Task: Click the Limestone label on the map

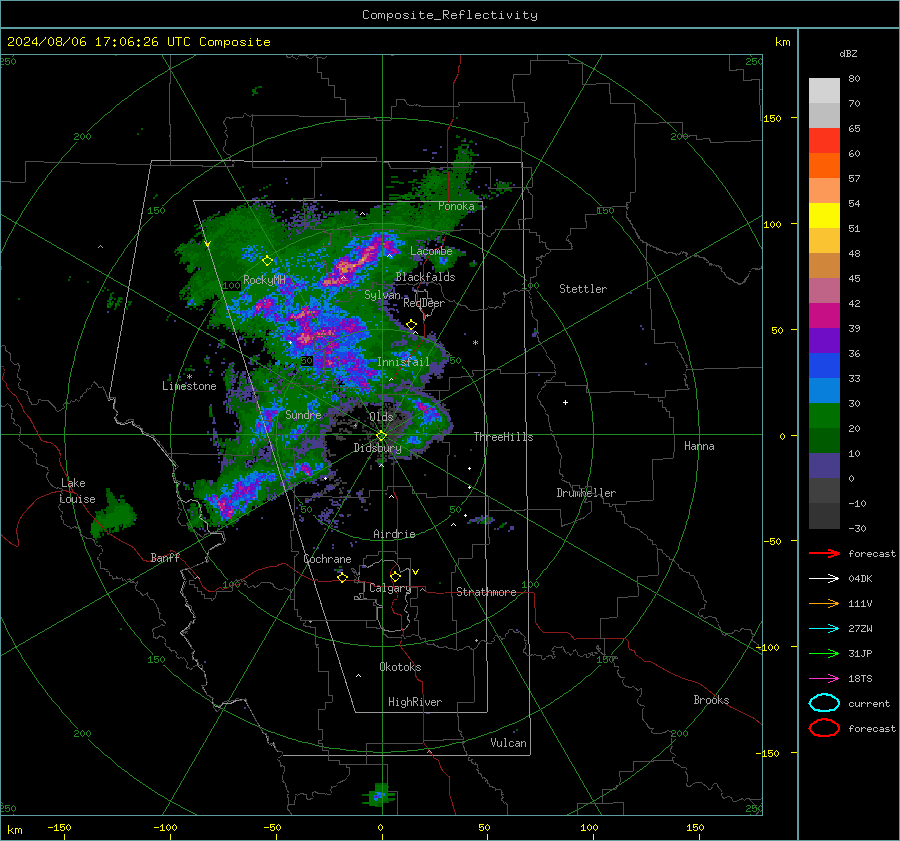Action: (189, 386)
